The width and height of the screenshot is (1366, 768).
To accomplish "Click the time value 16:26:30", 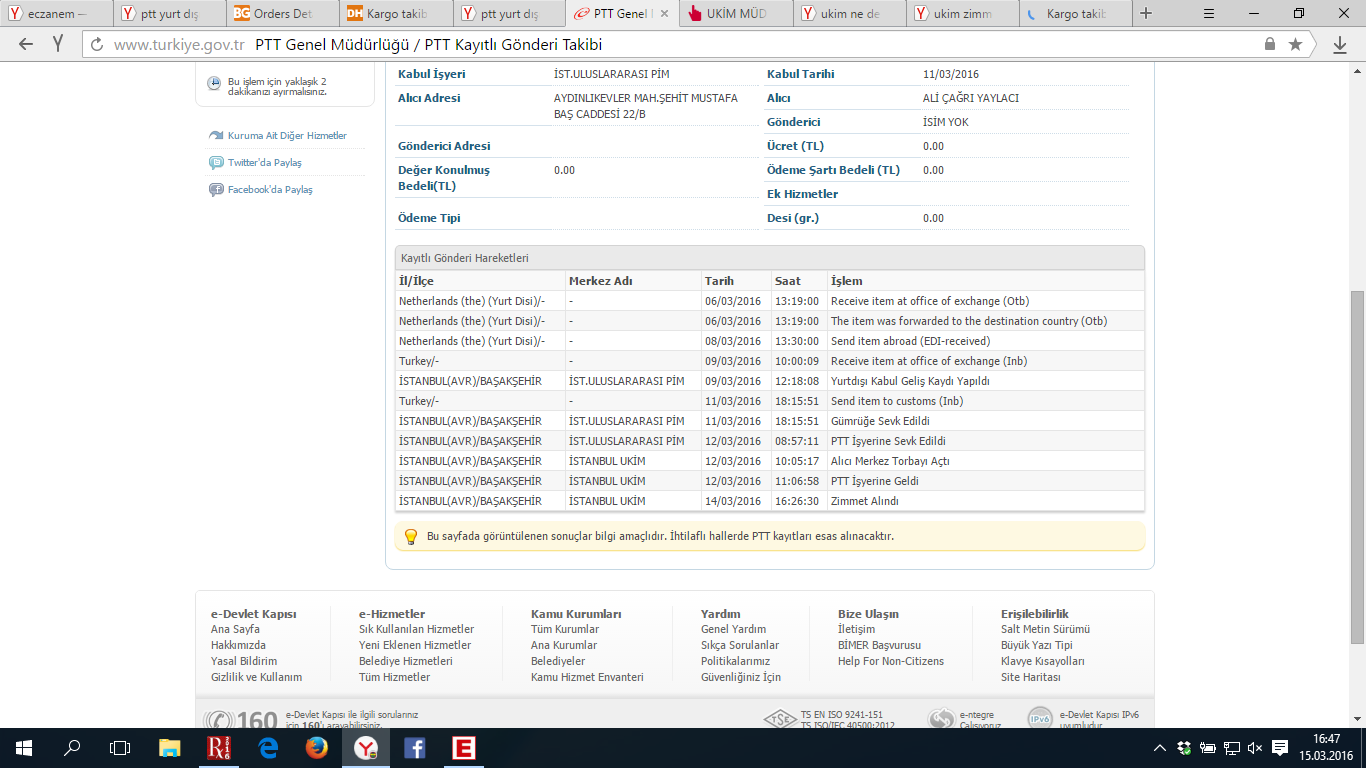I will pos(797,501).
